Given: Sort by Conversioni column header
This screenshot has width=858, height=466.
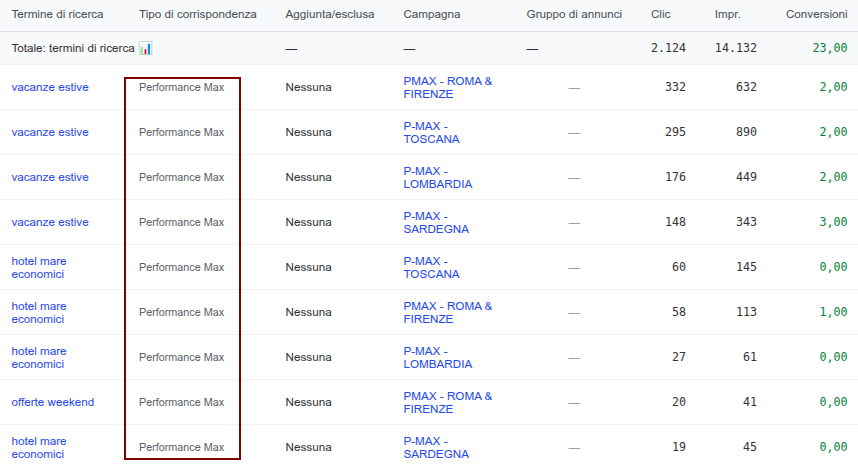Looking at the screenshot, I should pyautogui.click(x=816, y=14).
